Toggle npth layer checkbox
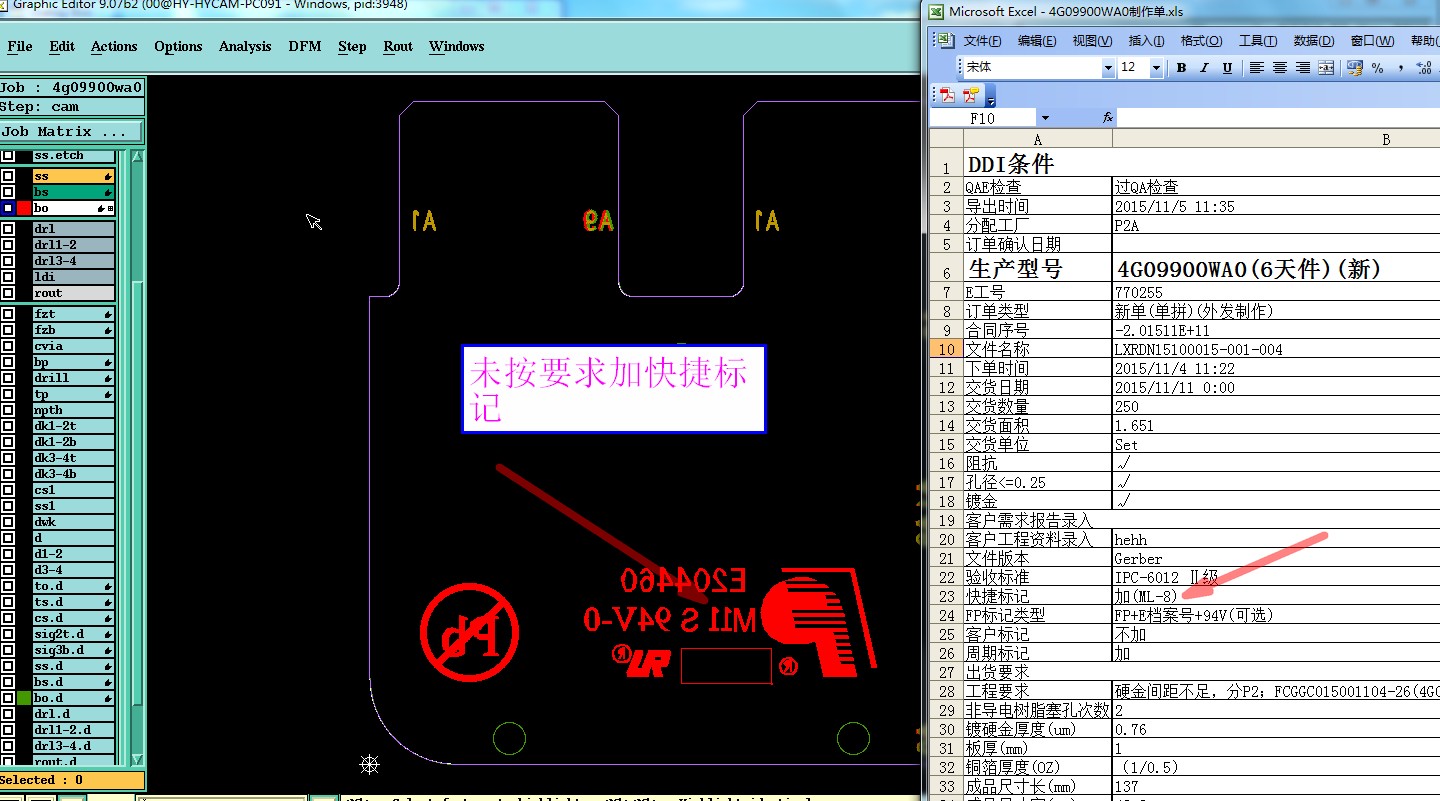 click(8, 410)
